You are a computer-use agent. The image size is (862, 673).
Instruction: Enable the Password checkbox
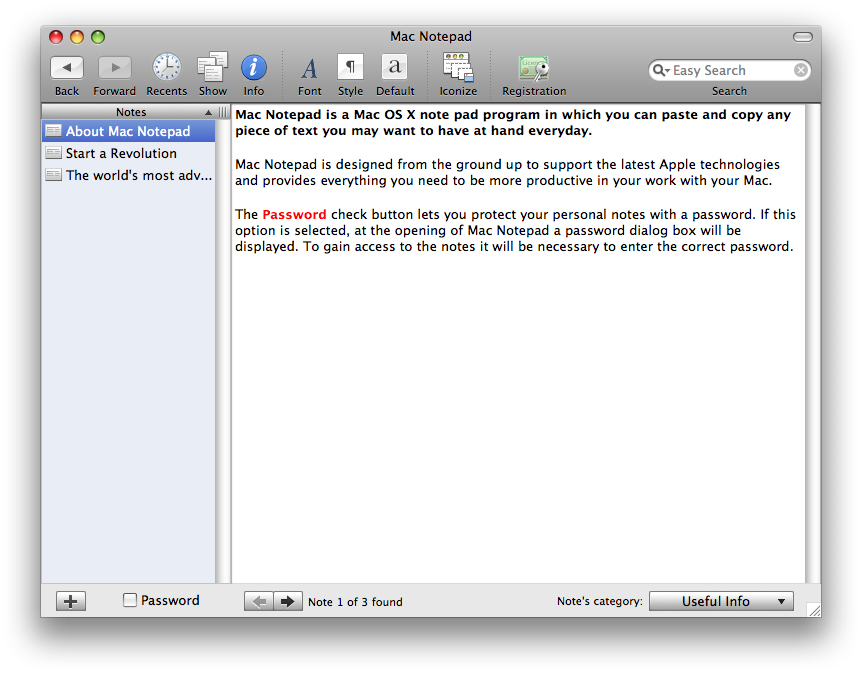pyautogui.click(x=130, y=601)
